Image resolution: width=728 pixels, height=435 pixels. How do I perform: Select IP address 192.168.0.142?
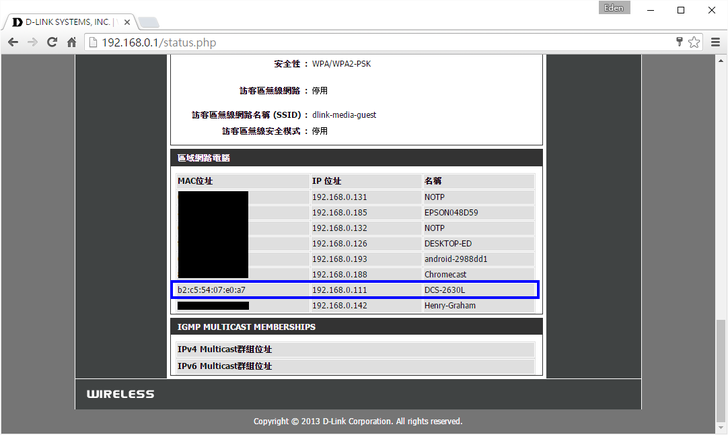(339, 305)
